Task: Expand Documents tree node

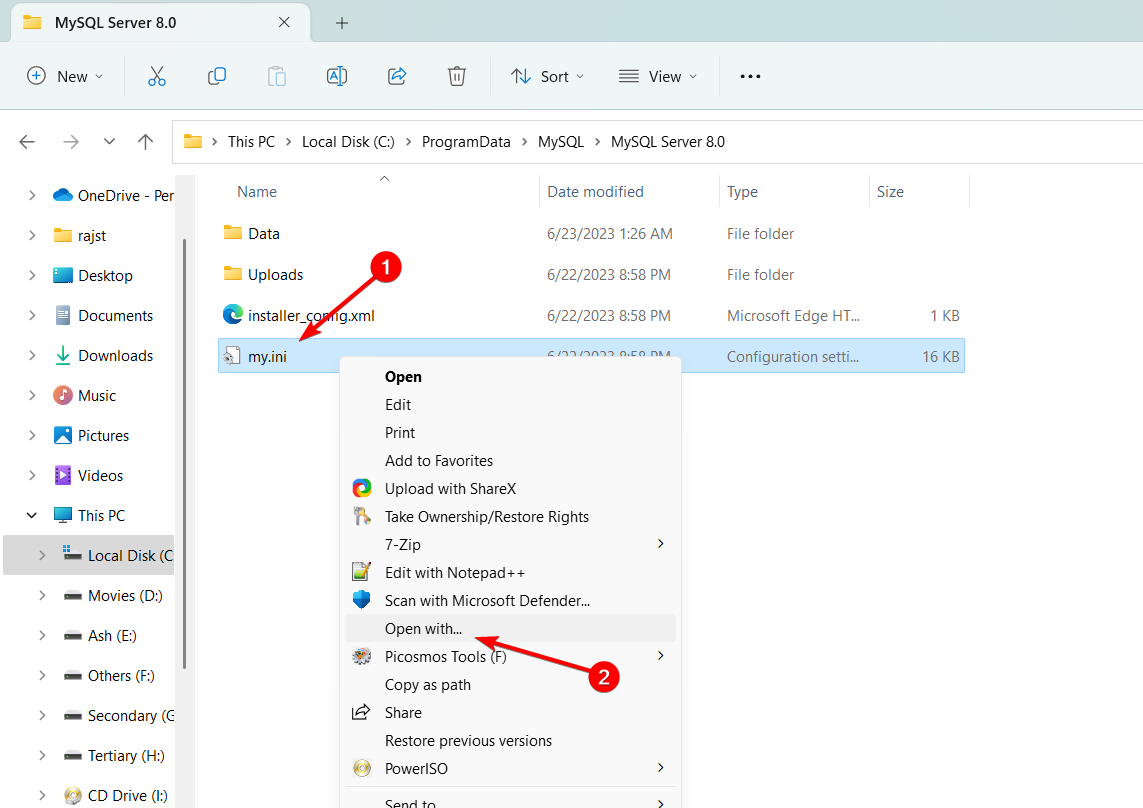Action: (x=32, y=316)
